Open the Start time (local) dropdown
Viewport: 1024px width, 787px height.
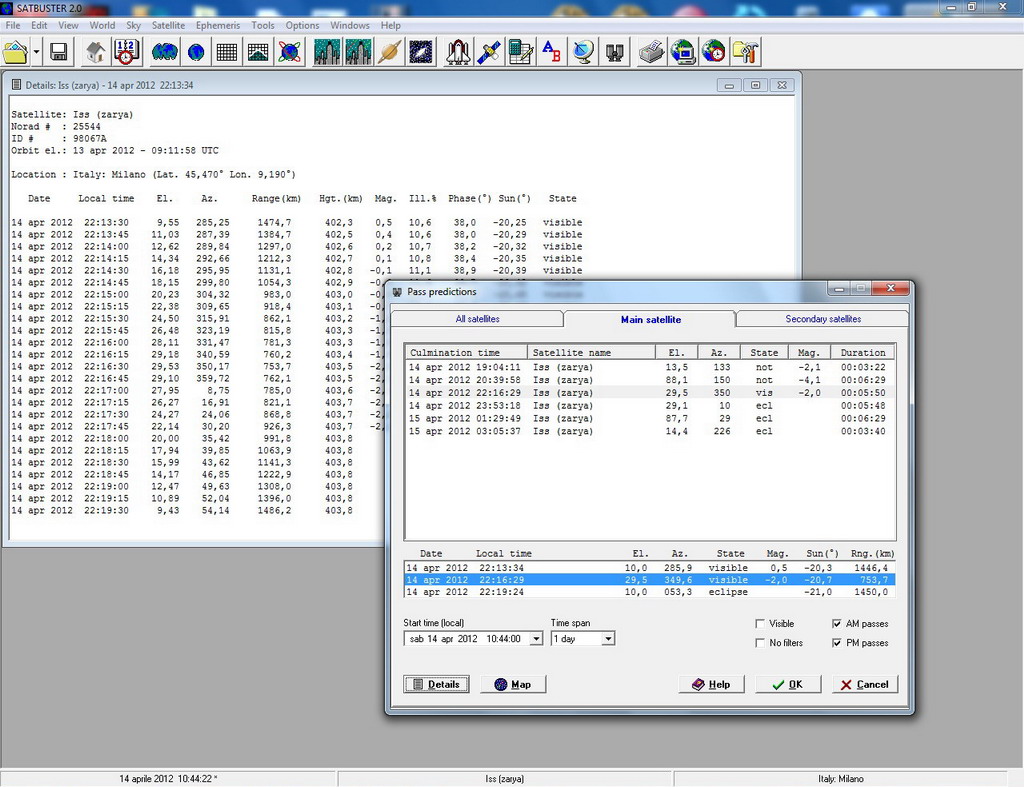(536, 639)
